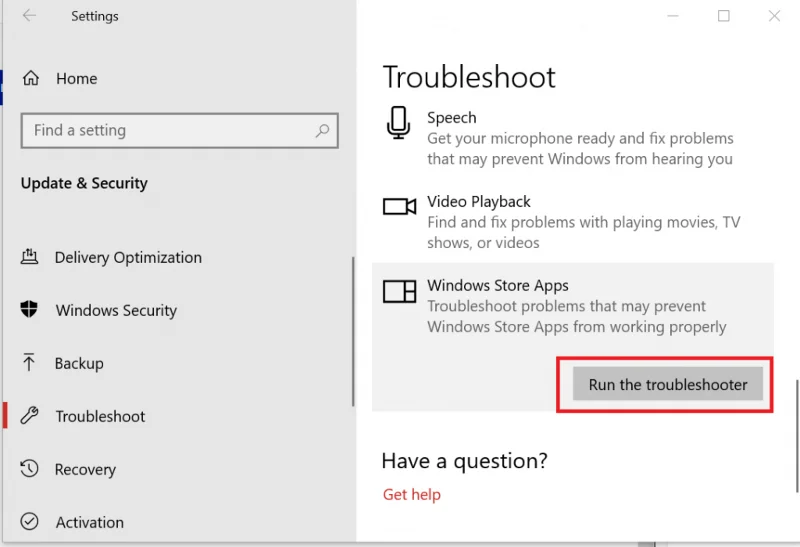The height and width of the screenshot is (547, 800).
Task: Run the troubleshooter for Windows Store Apps
Action: click(x=667, y=384)
